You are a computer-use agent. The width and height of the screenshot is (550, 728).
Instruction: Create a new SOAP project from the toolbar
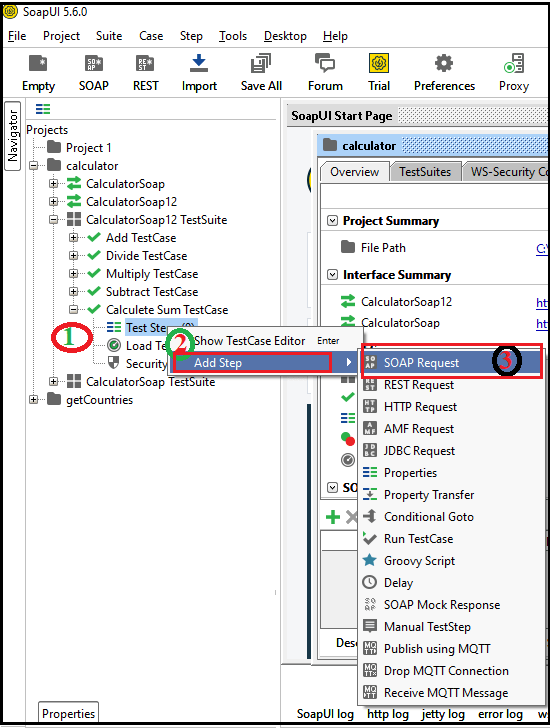94,63
